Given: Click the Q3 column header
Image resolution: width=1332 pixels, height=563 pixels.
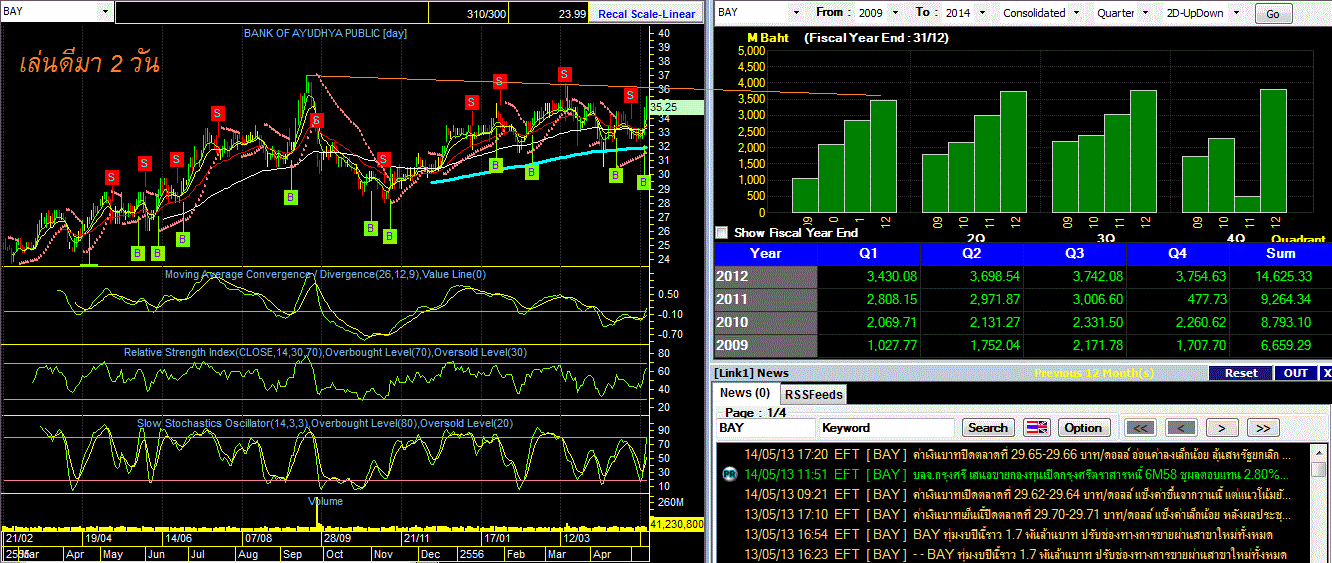Looking at the screenshot, I should point(1074,253).
